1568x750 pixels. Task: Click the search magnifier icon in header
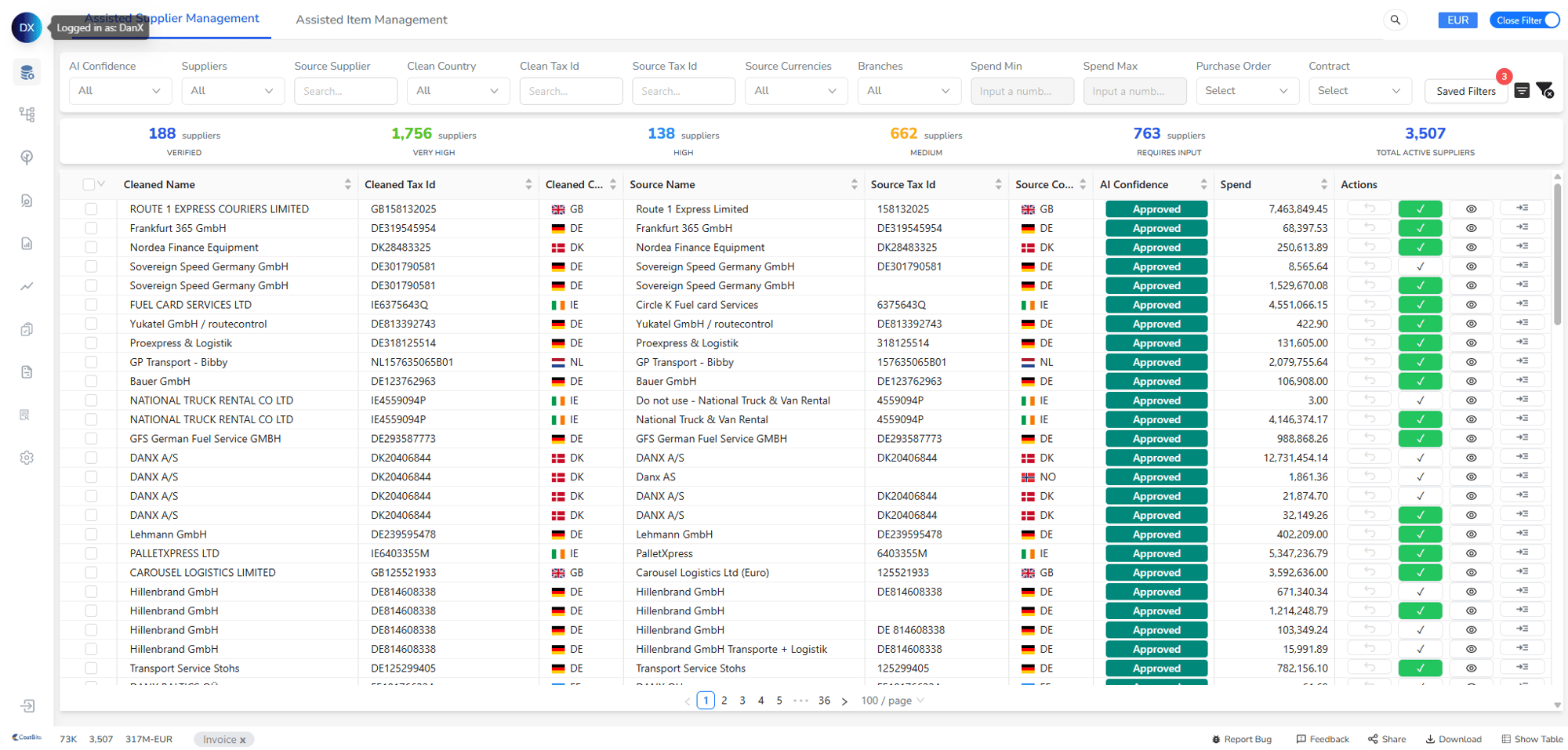pyautogui.click(x=1396, y=20)
